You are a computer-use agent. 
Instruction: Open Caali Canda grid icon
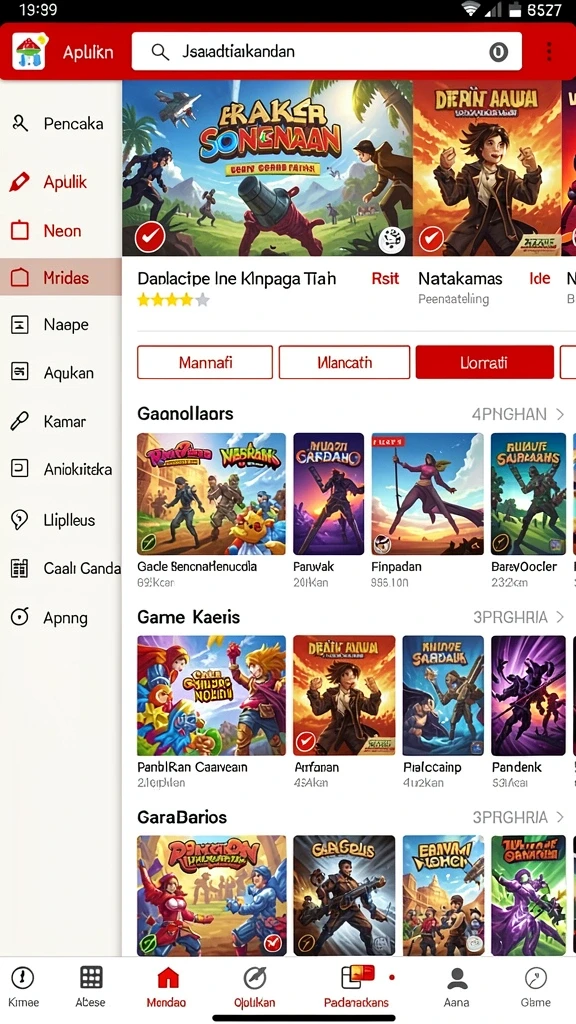pyautogui.click(x=20, y=568)
